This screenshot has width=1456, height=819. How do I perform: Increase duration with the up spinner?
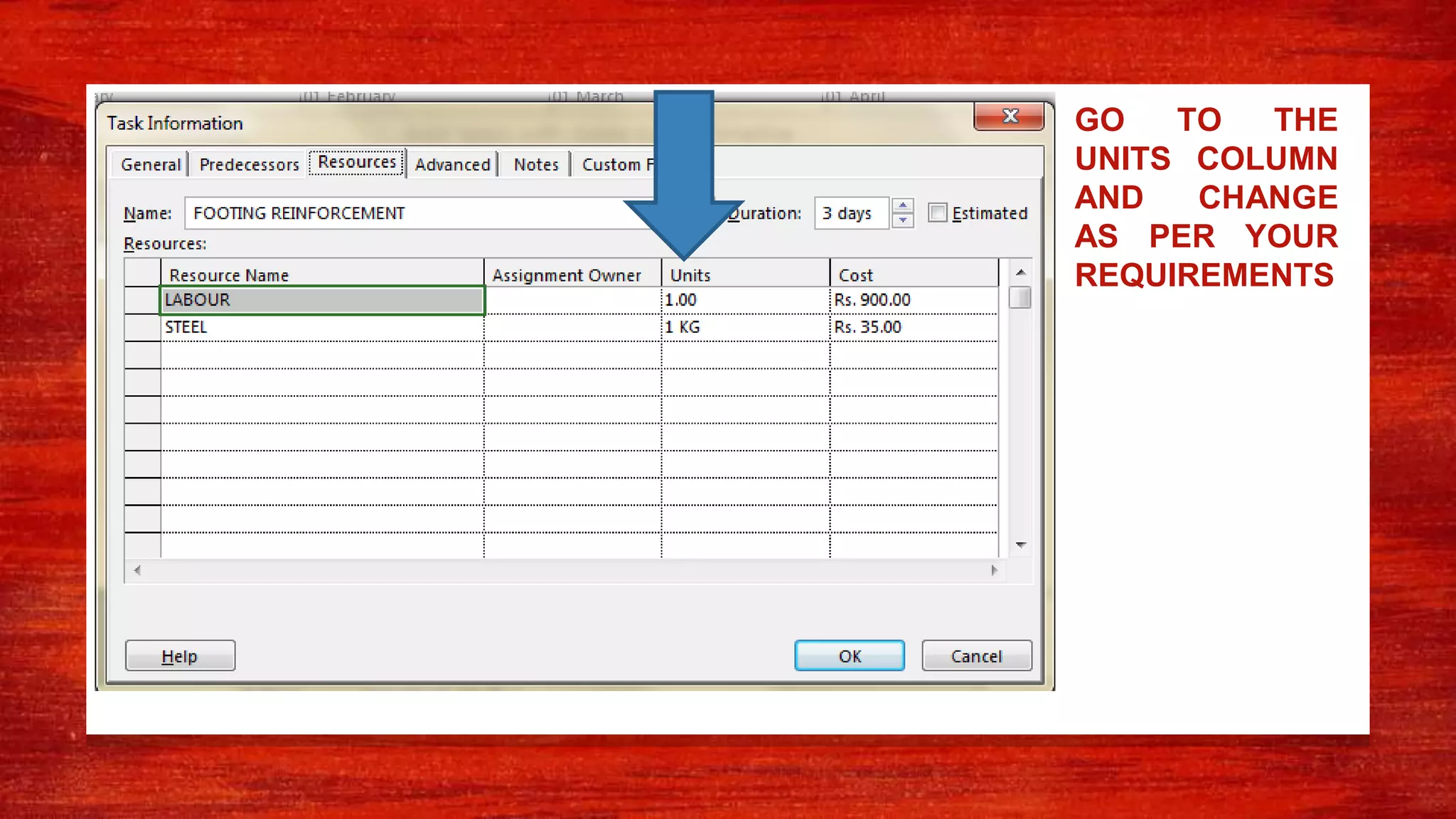tap(902, 205)
